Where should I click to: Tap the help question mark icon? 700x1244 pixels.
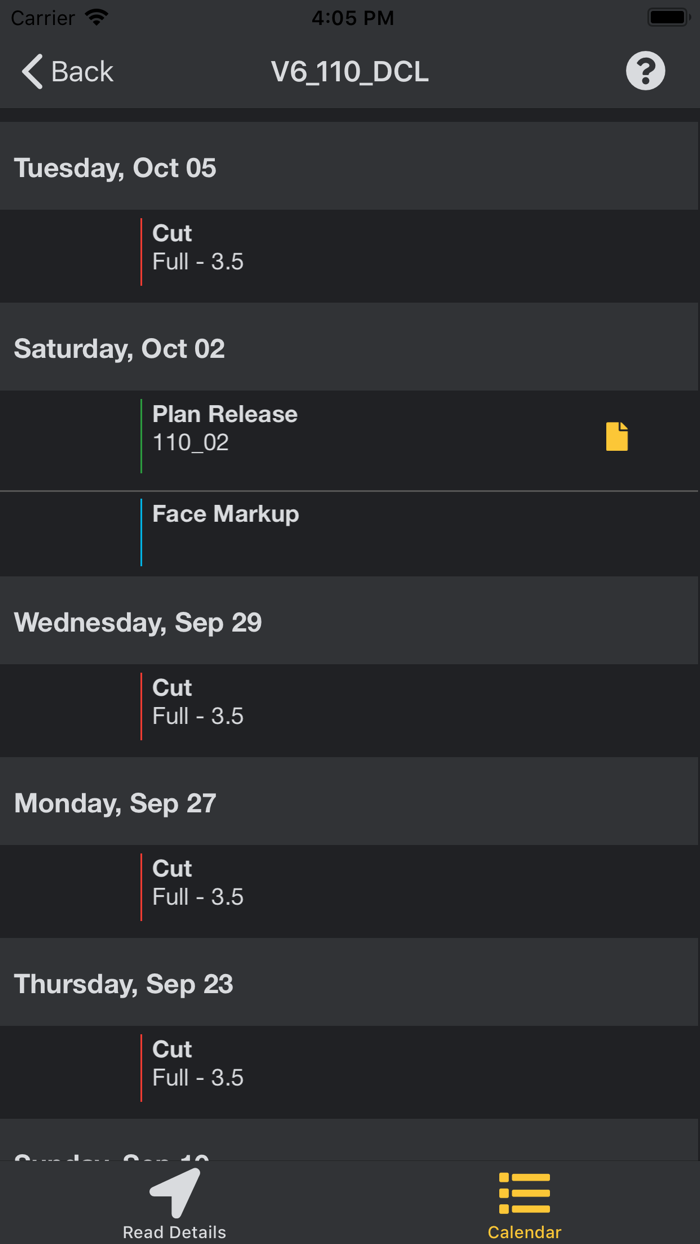click(645, 71)
